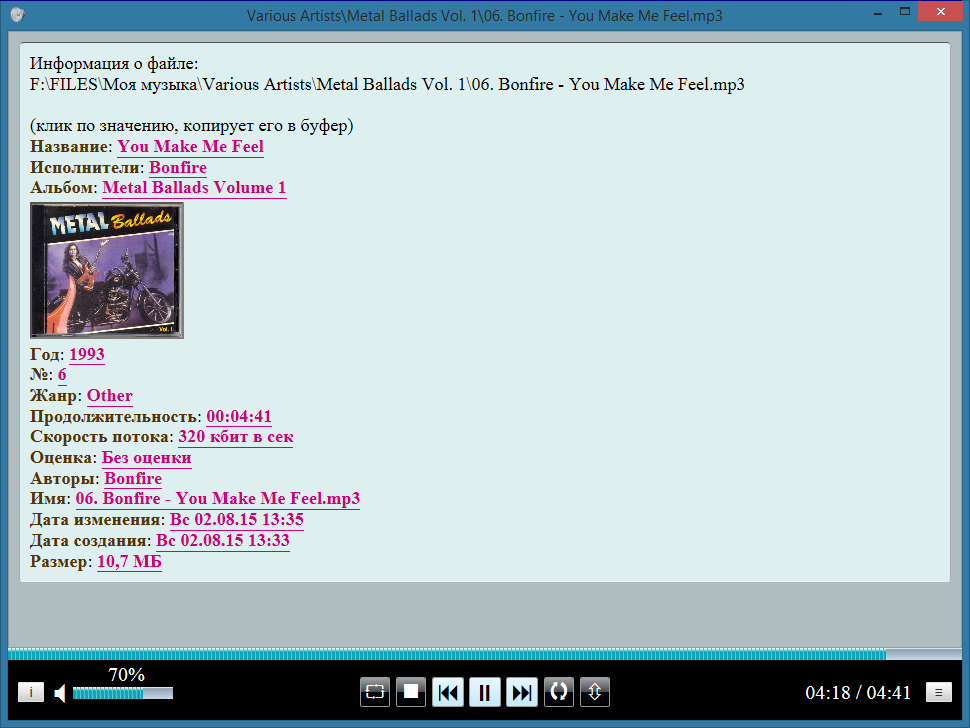Copy authors value 'Bonfire' under Авторы
The width and height of the screenshot is (970, 728).
[133, 479]
